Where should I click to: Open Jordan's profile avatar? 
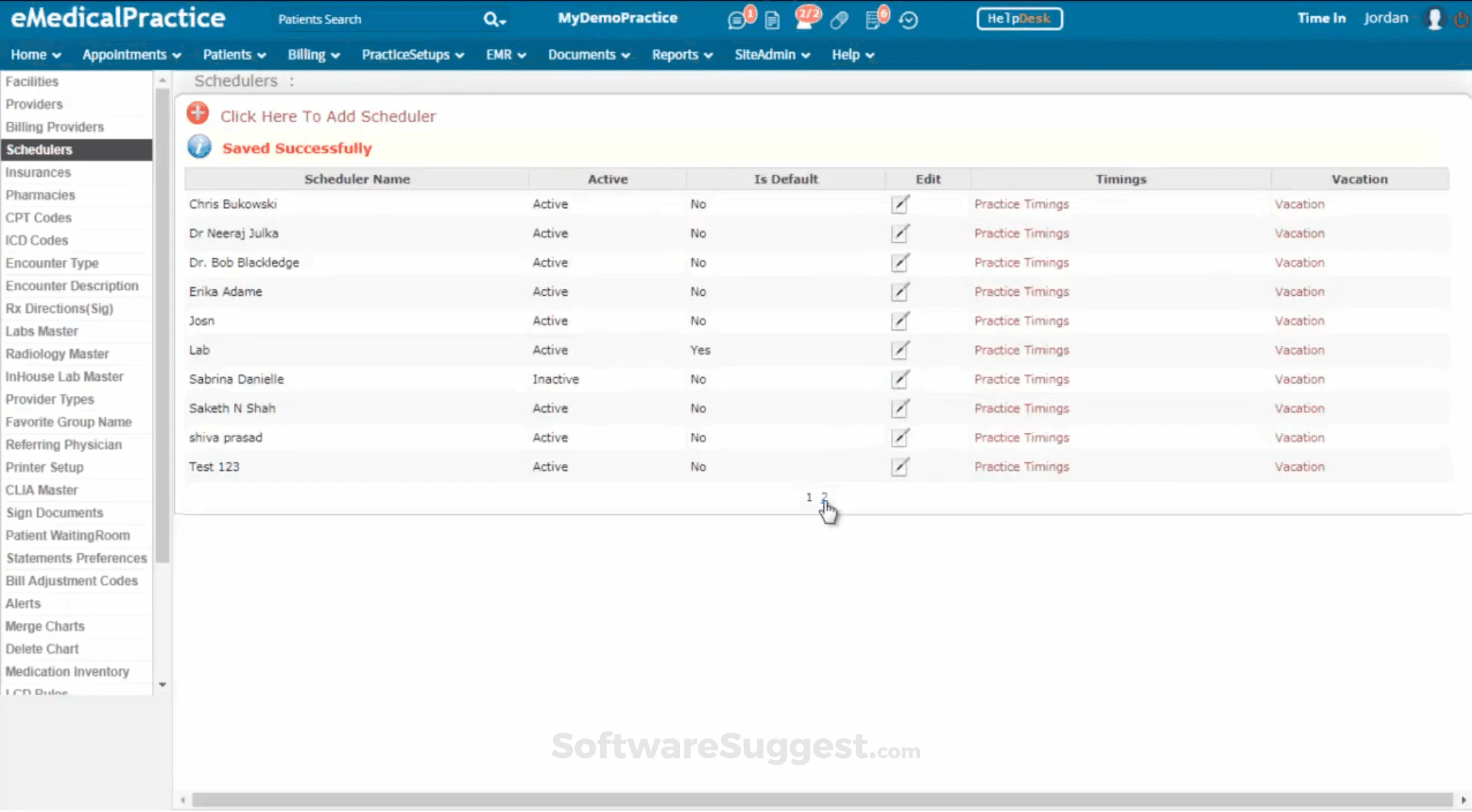coord(1434,18)
